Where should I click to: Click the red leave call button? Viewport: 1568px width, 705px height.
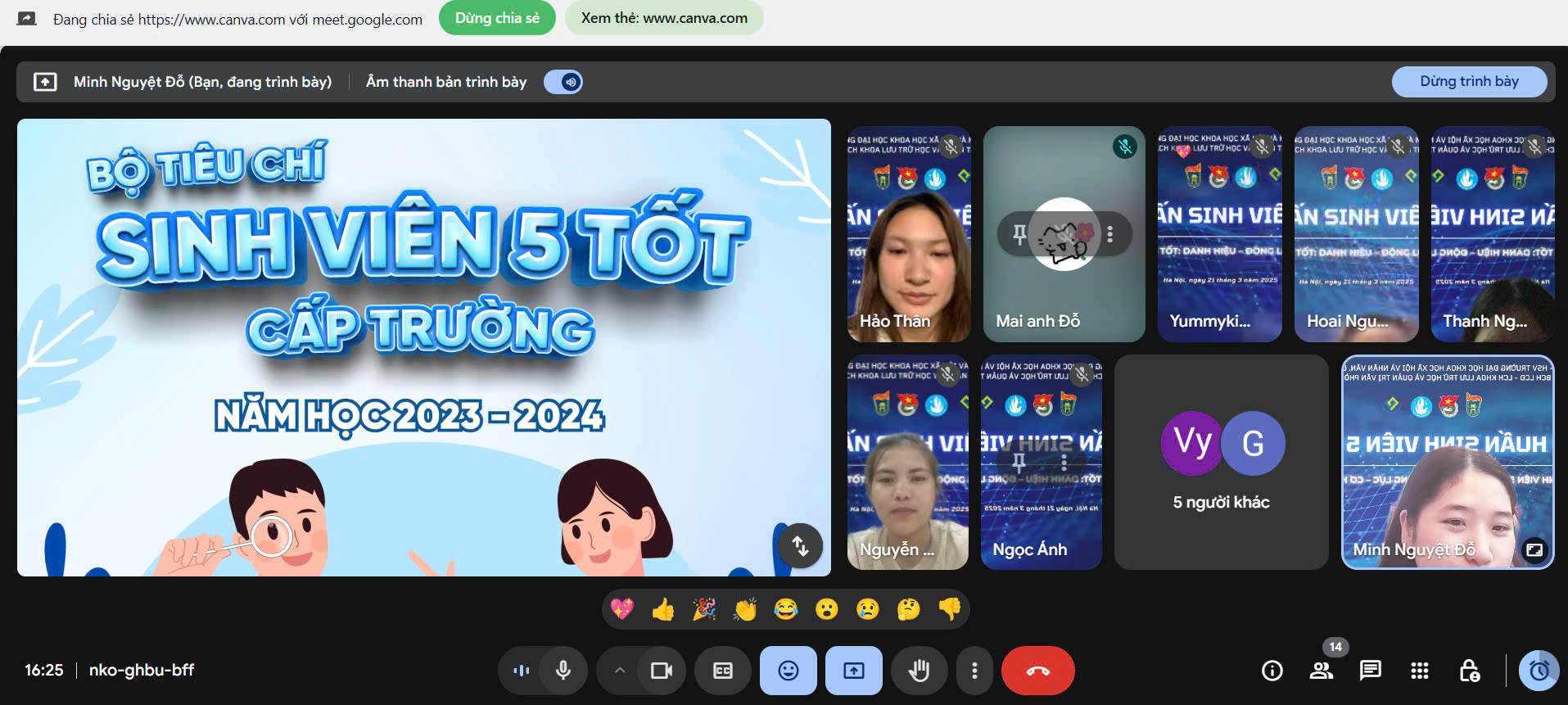(1038, 671)
